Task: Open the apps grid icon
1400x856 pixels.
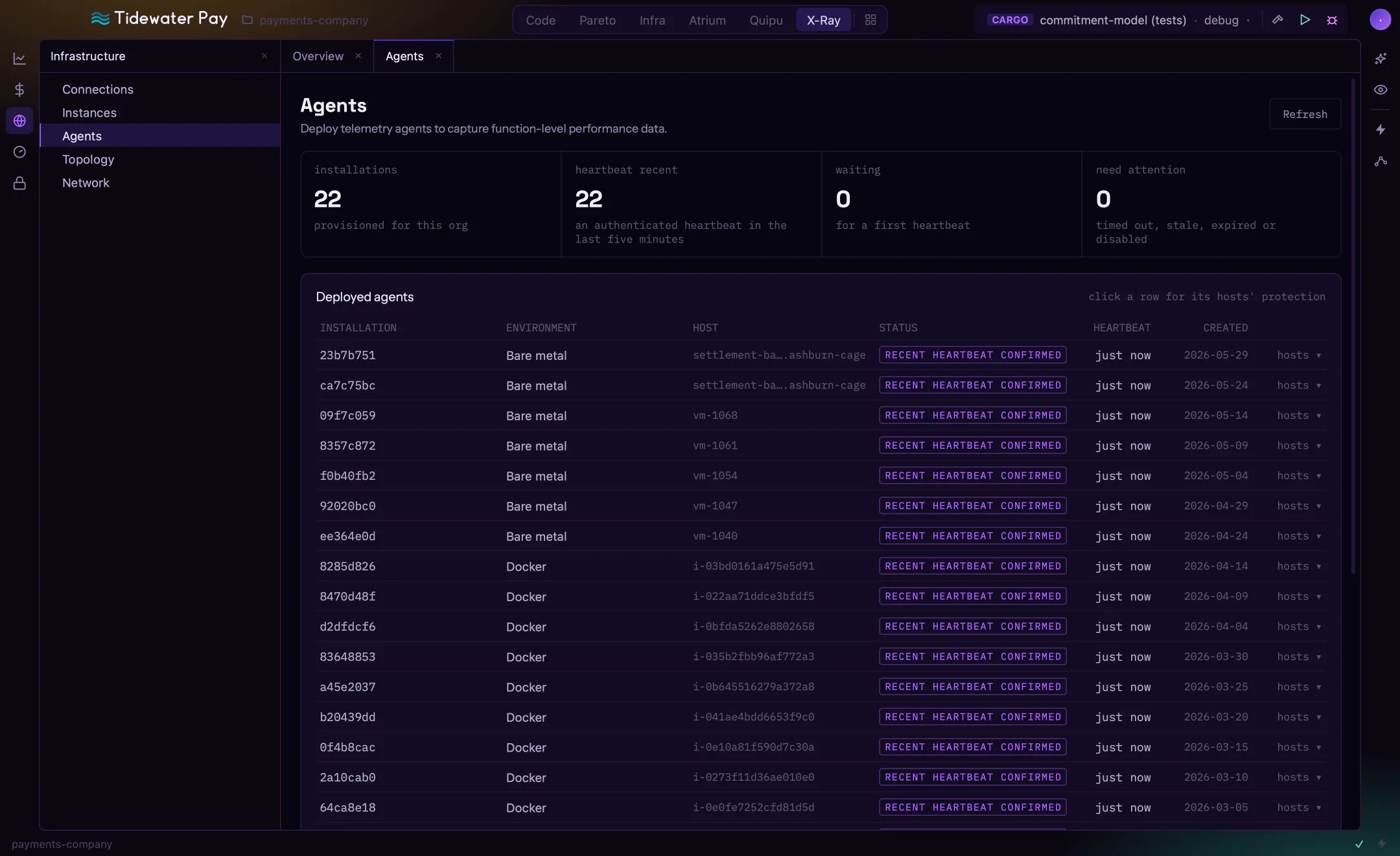Action: 870,20
